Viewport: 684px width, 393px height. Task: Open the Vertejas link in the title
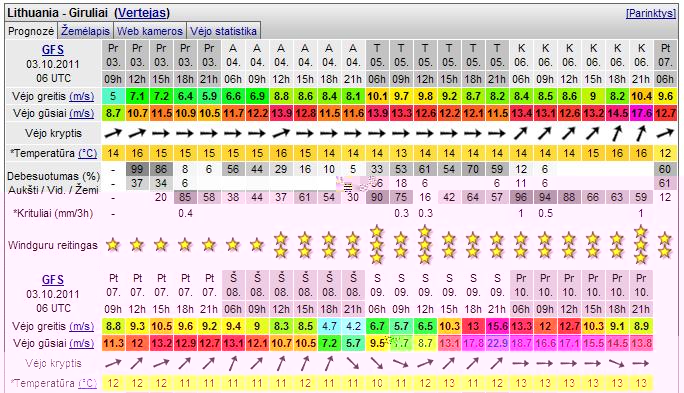point(142,13)
